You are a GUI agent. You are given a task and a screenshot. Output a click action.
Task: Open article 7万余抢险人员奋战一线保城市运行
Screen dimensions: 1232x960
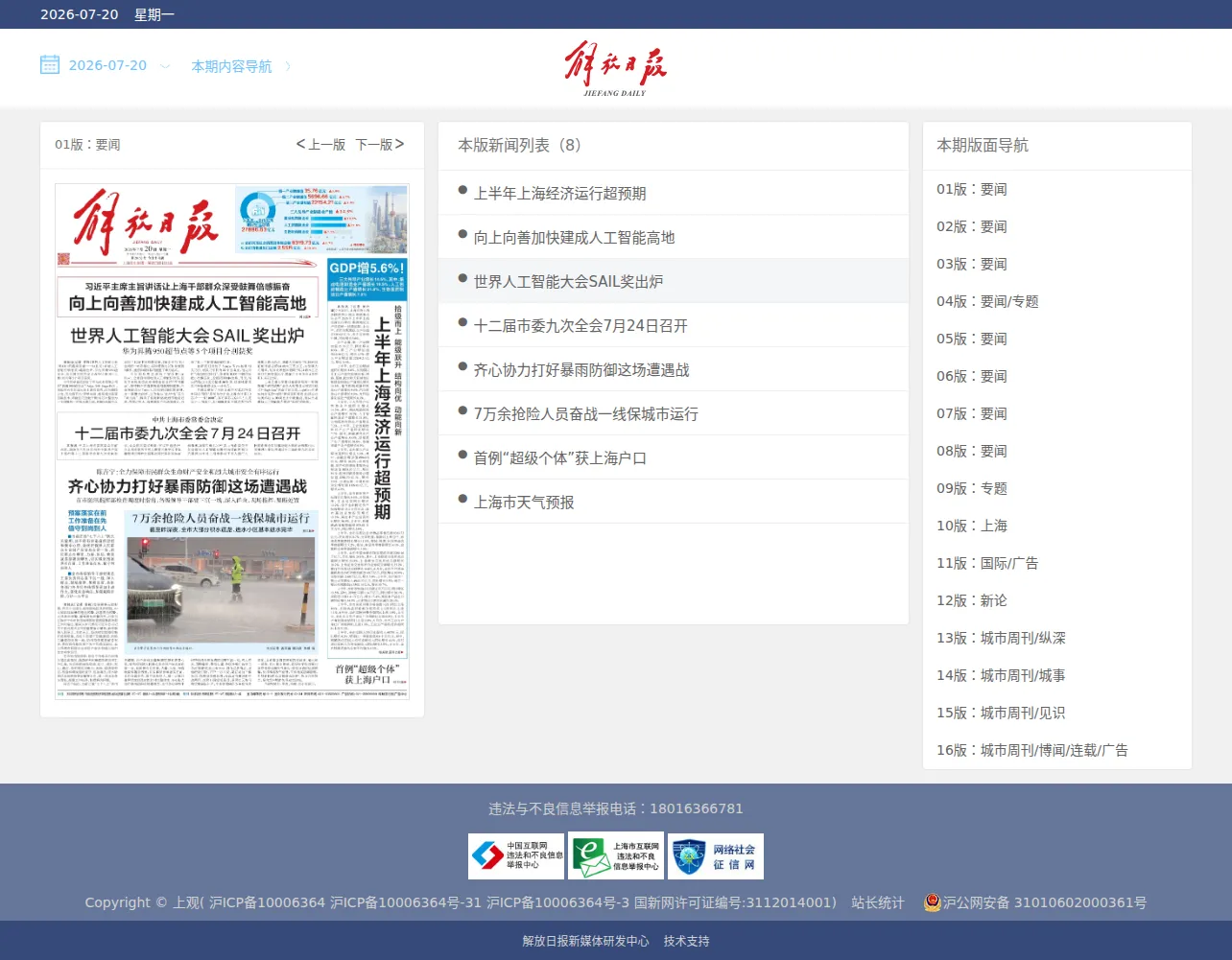click(585, 413)
